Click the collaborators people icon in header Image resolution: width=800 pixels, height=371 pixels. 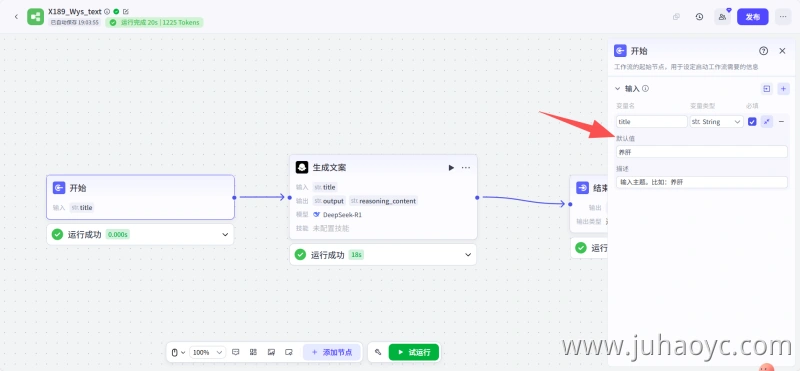[722, 17]
